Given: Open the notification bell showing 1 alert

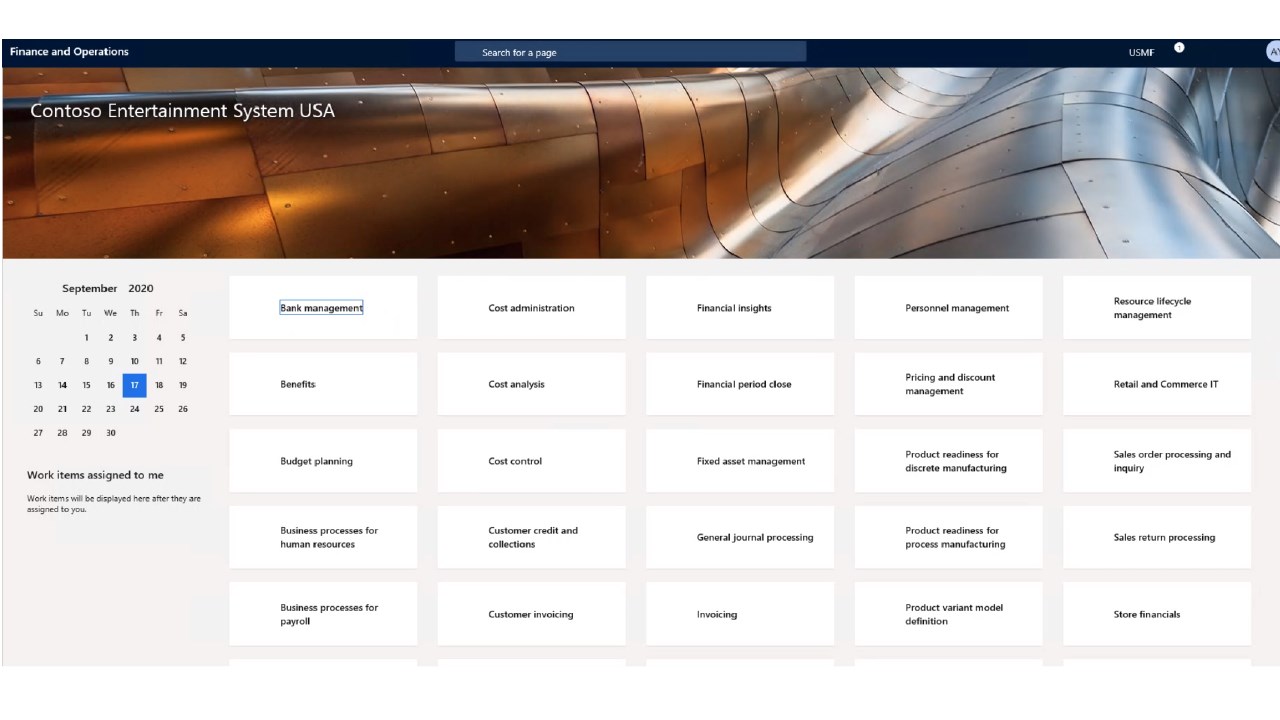Looking at the screenshot, I should [x=1179, y=48].
